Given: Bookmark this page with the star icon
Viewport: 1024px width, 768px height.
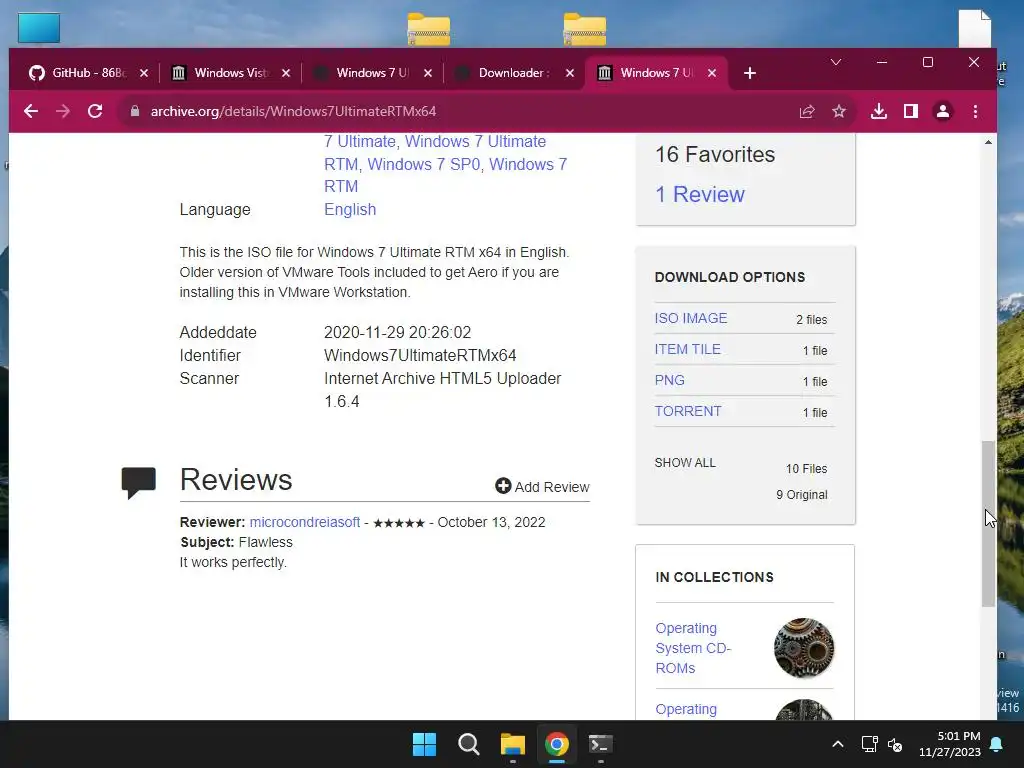Looking at the screenshot, I should 839,112.
